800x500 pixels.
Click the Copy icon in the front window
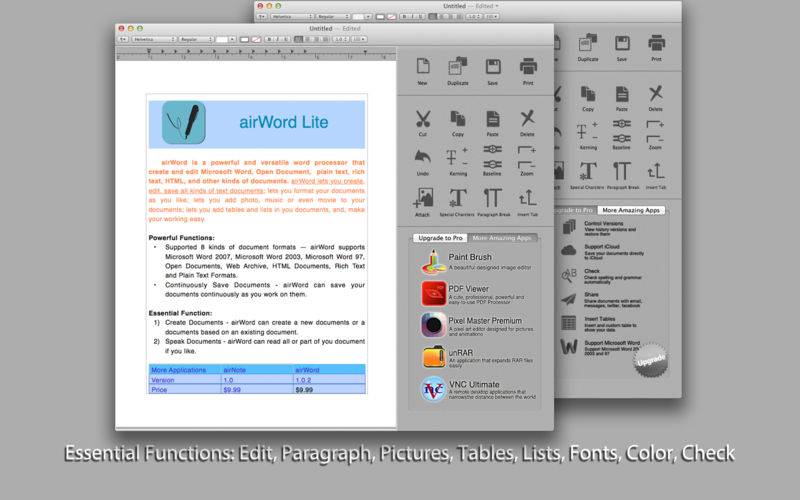pyautogui.click(x=458, y=119)
